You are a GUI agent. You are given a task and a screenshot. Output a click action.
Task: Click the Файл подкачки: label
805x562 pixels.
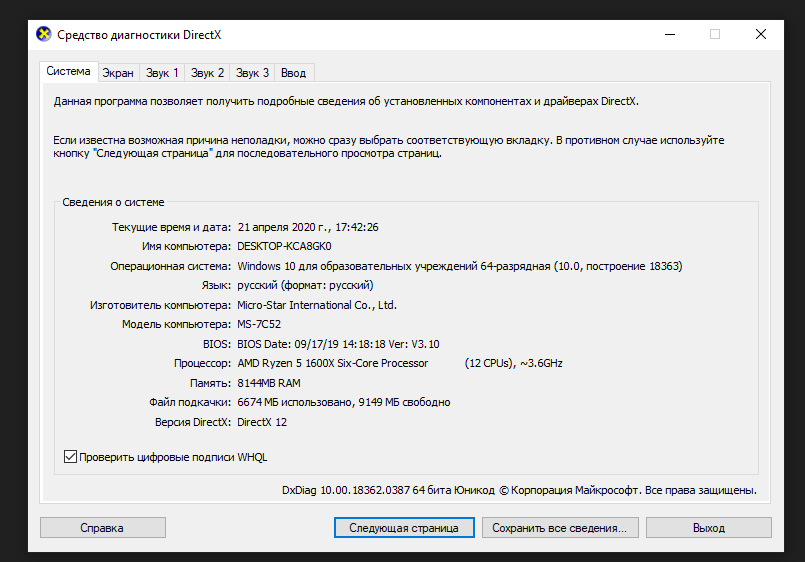click(190, 402)
